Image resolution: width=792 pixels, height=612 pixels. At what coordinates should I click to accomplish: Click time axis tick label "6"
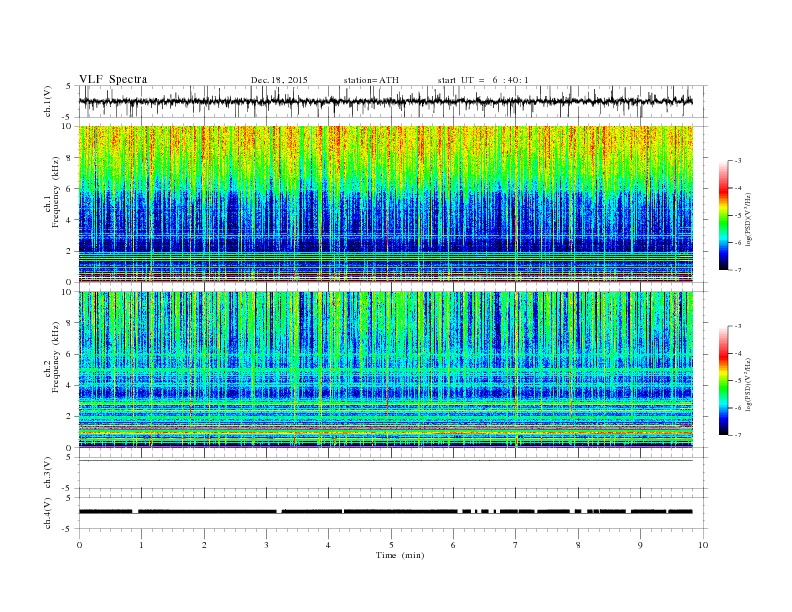point(453,545)
